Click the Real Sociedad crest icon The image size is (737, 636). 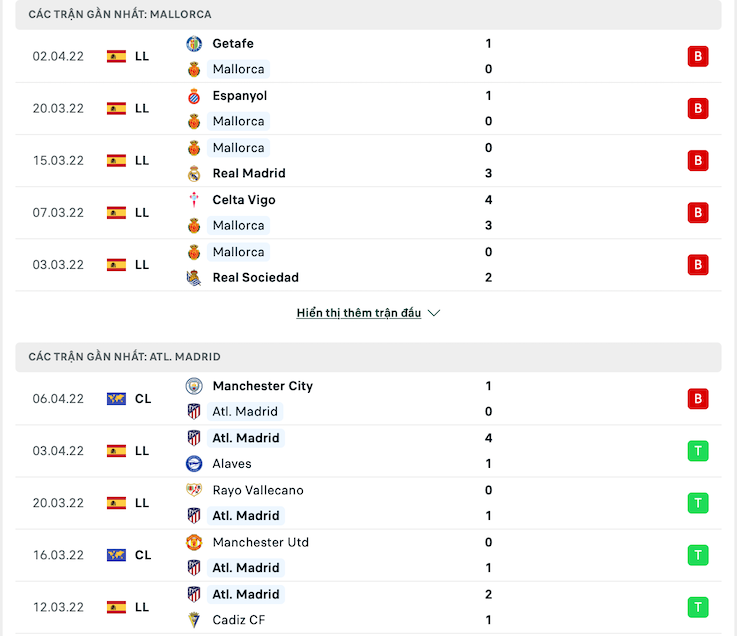(x=194, y=277)
